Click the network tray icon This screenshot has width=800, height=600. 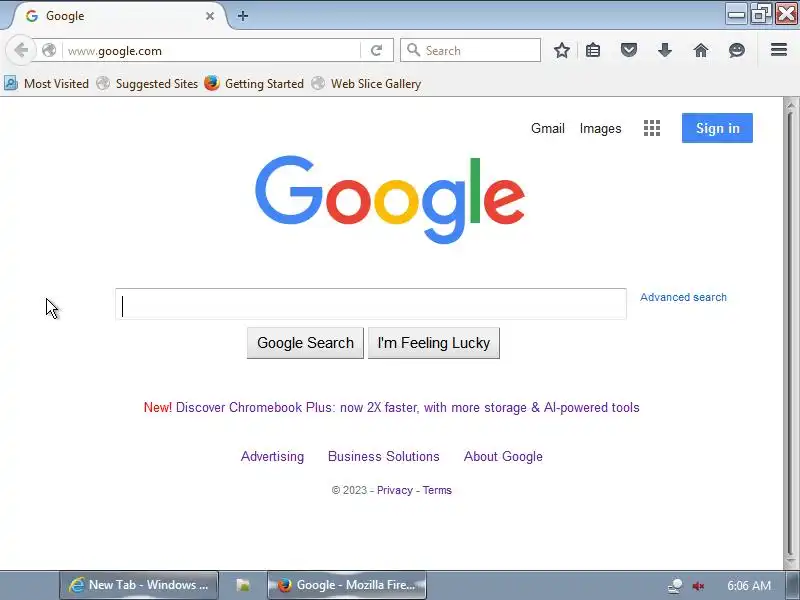[676, 586]
